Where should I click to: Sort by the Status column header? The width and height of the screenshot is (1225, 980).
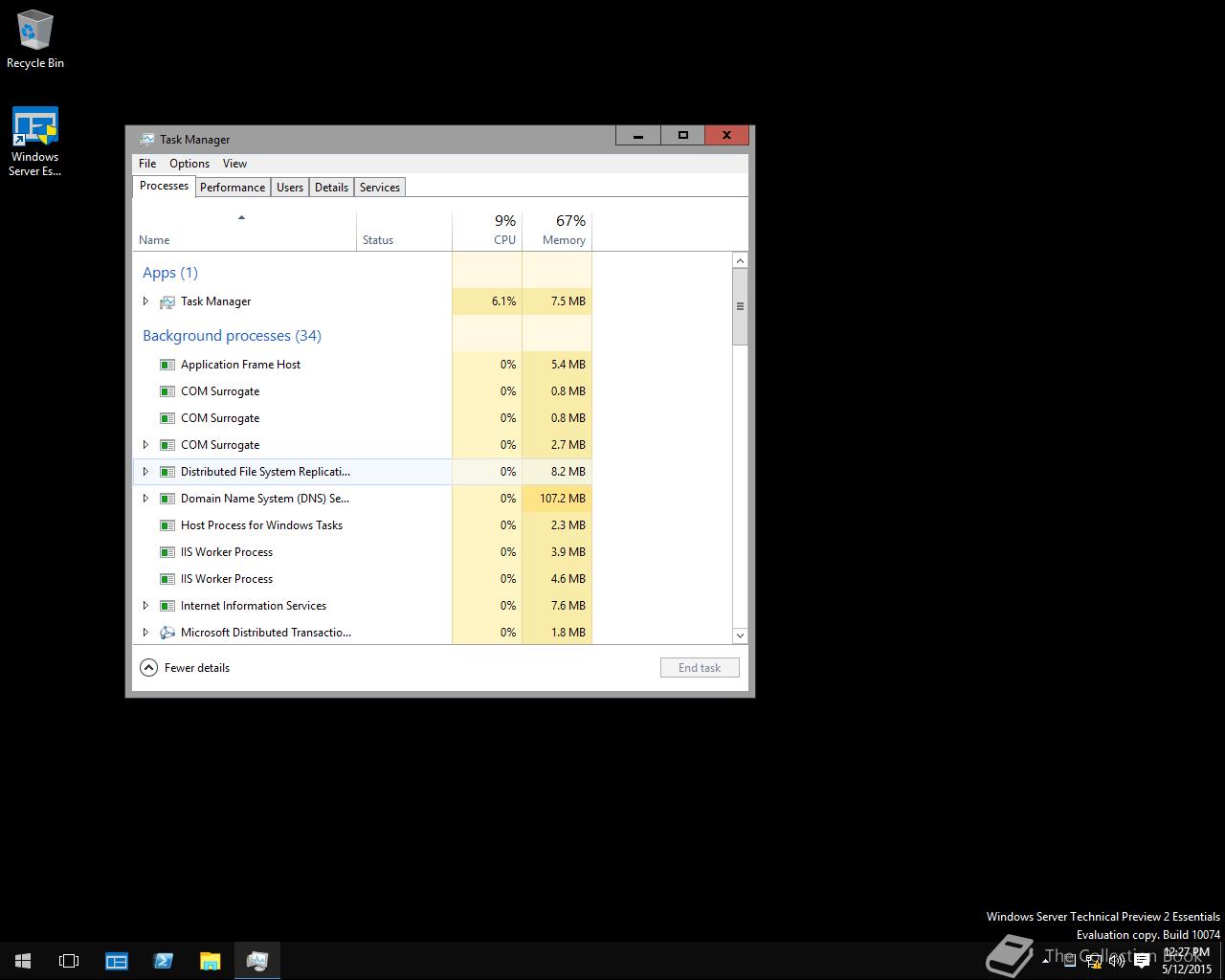(404, 231)
